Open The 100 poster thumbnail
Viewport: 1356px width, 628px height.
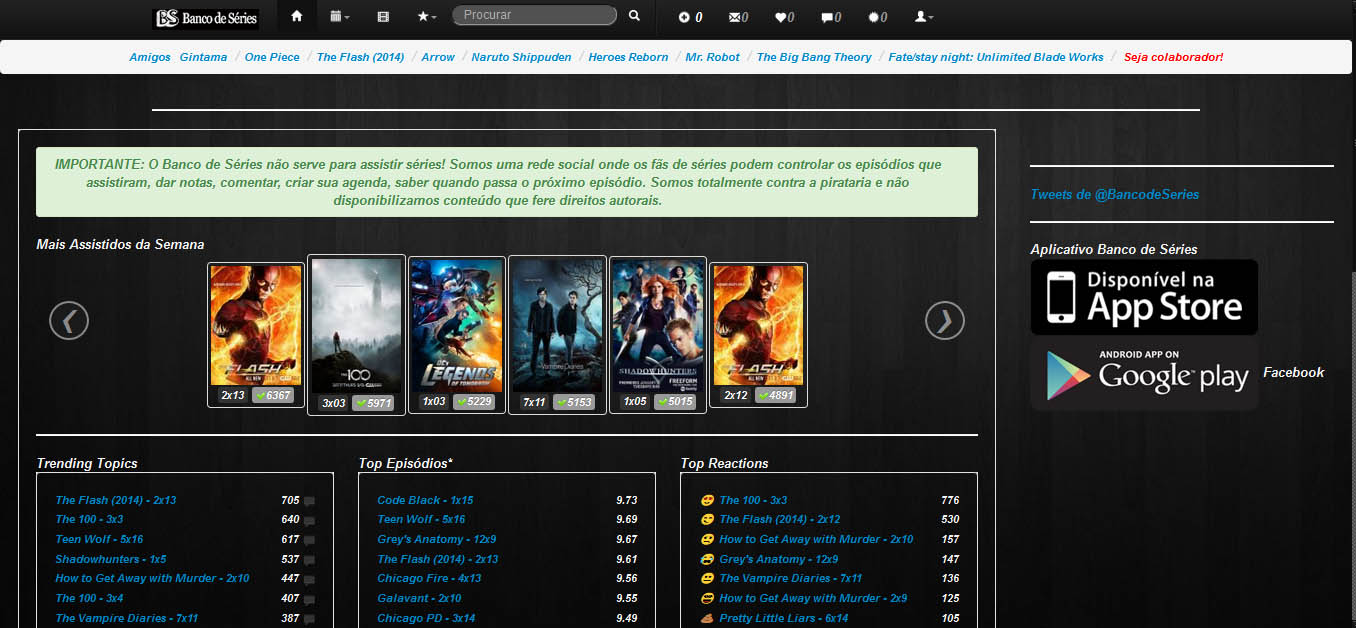pyautogui.click(x=356, y=325)
